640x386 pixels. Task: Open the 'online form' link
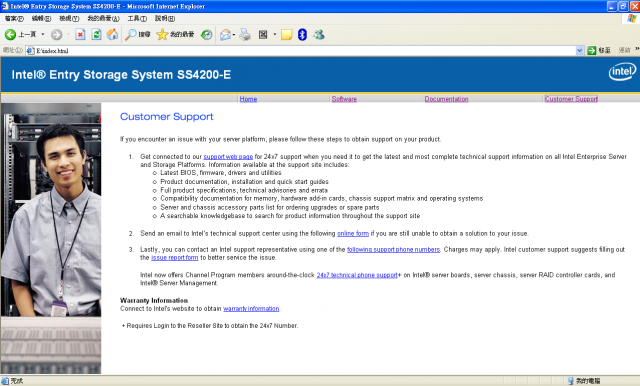(x=353, y=233)
